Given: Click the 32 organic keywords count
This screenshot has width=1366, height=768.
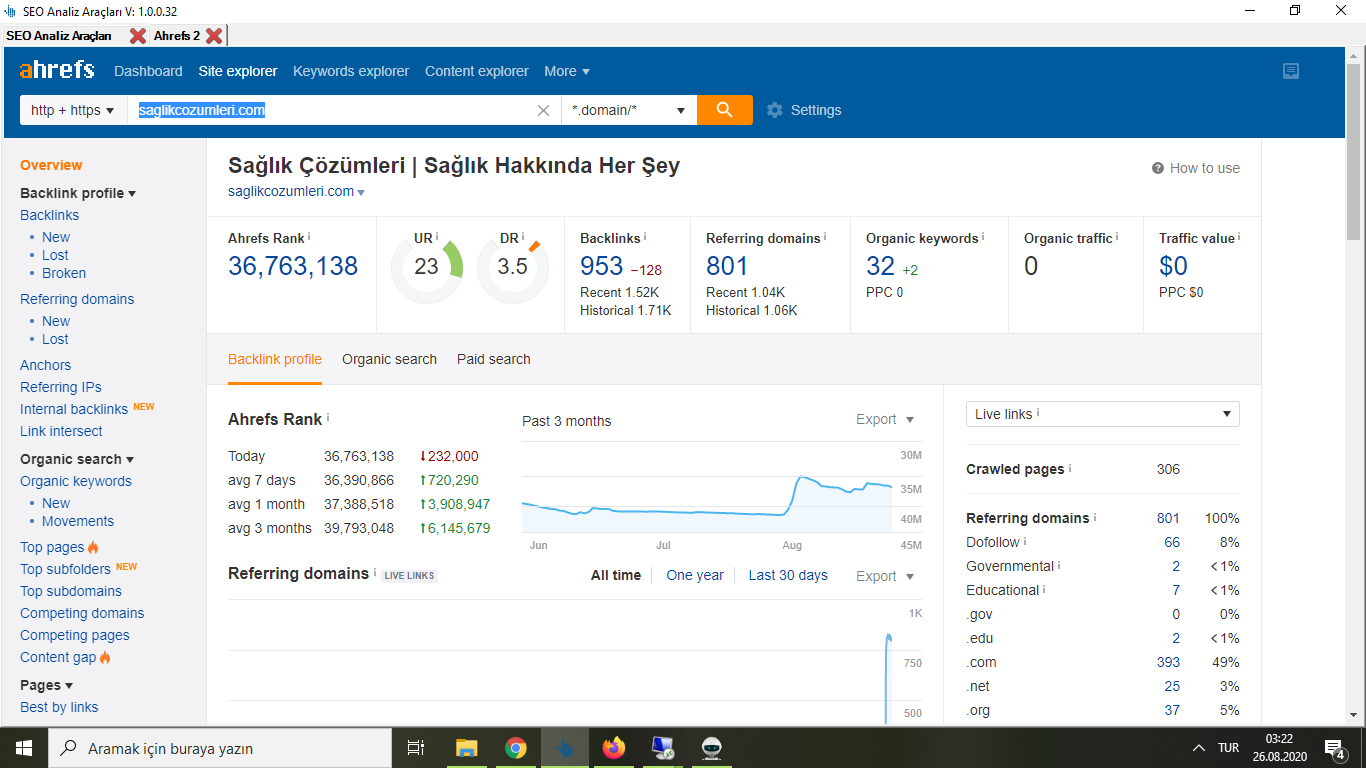Looking at the screenshot, I should point(880,266).
